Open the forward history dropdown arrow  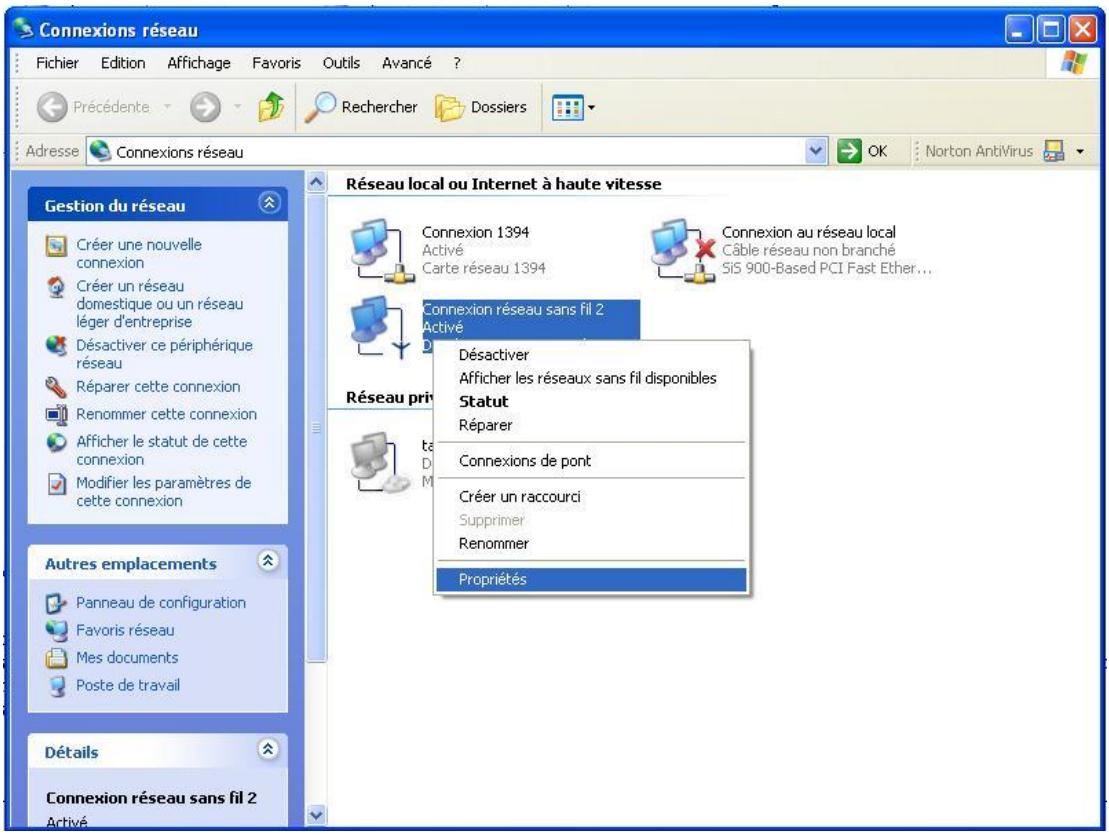coord(238,108)
